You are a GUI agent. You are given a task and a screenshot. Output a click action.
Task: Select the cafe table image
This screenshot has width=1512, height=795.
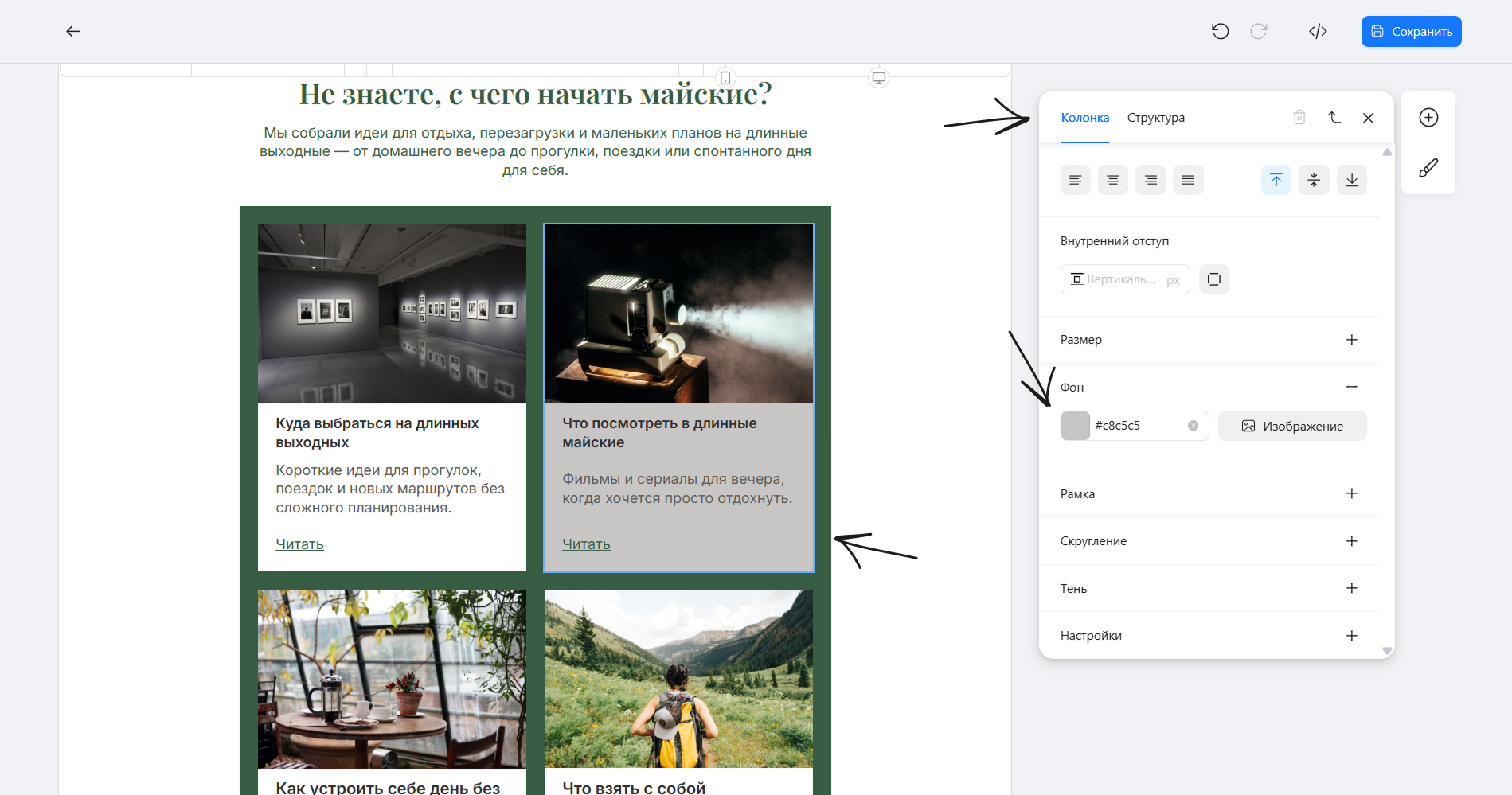tap(392, 679)
